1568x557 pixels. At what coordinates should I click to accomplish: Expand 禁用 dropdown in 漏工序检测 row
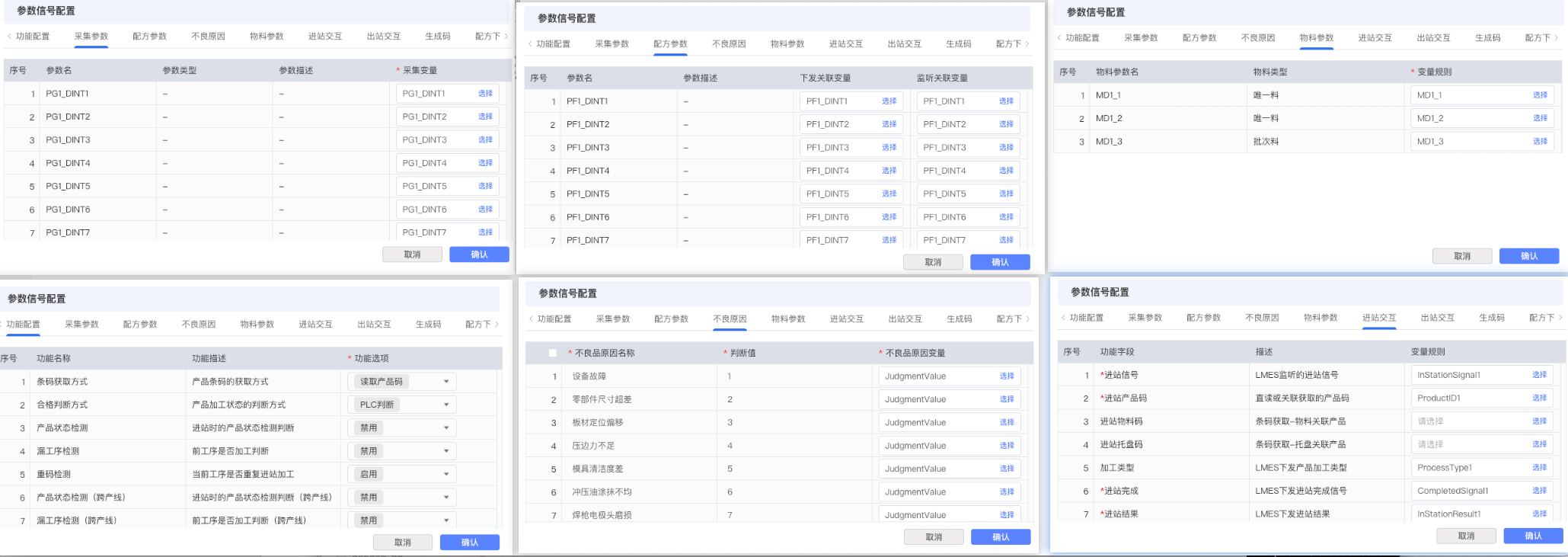tap(402, 451)
